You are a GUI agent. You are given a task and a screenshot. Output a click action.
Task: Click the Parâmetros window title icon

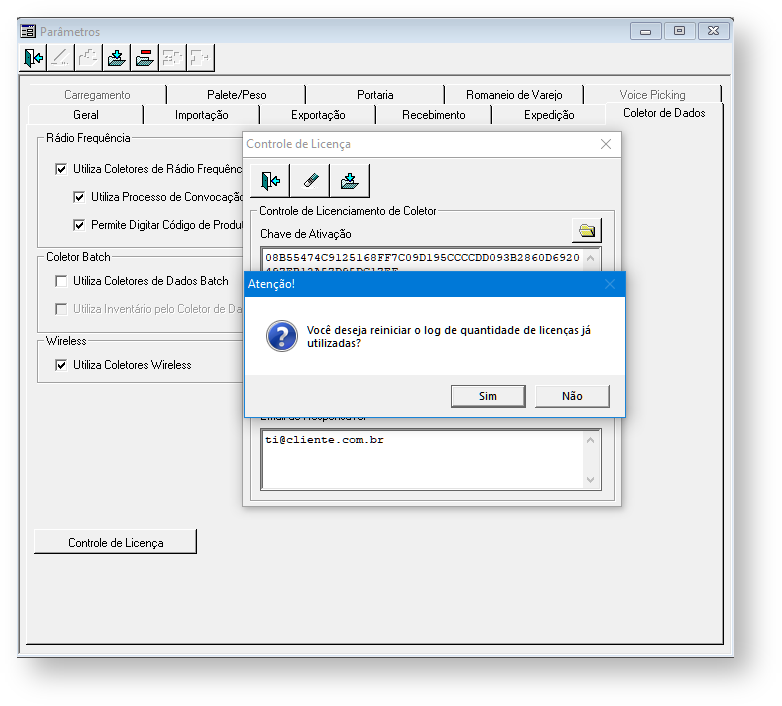(28, 31)
